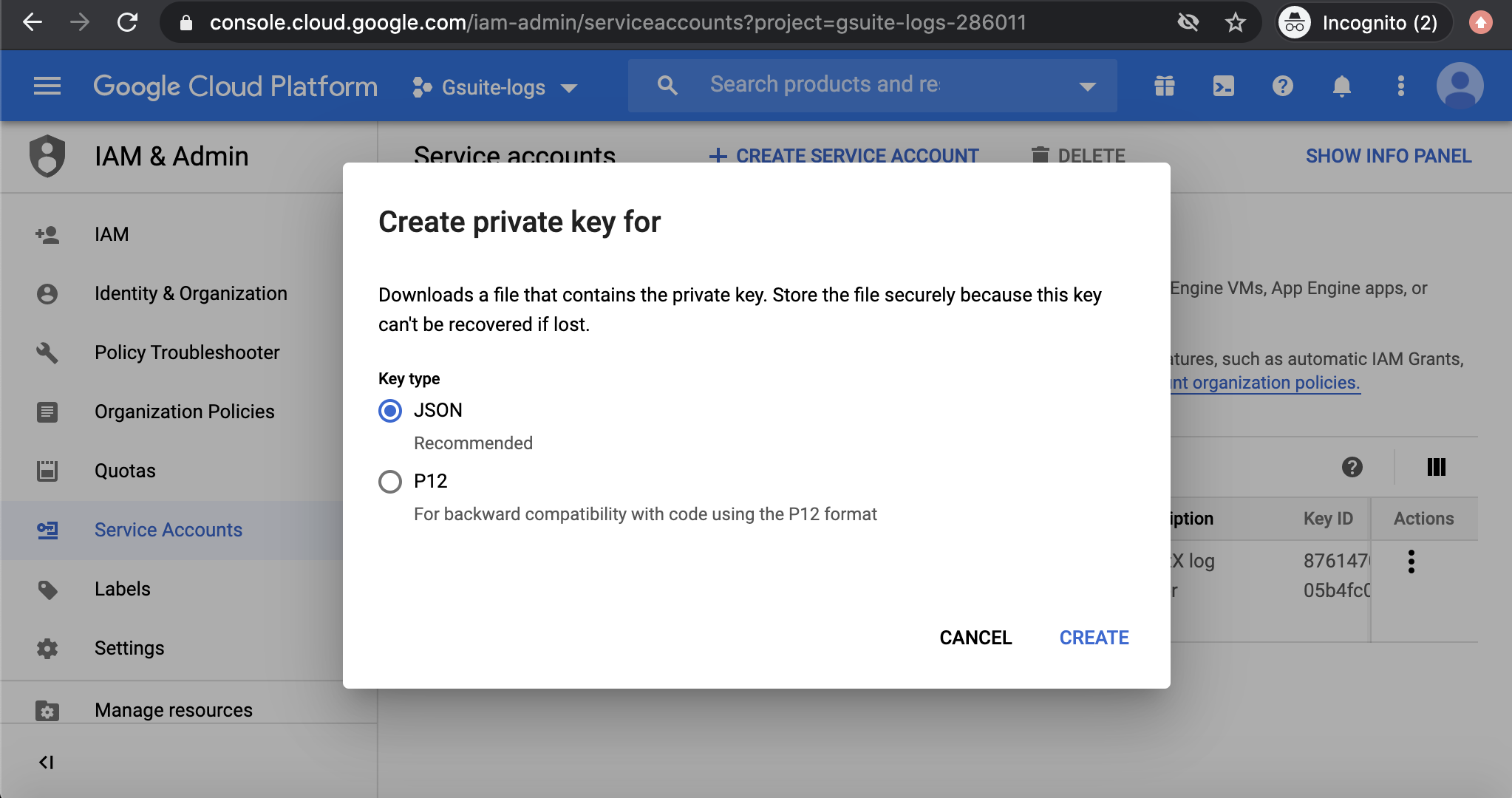
Task: Click CANCEL to dismiss the dialog
Action: tap(975, 637)
